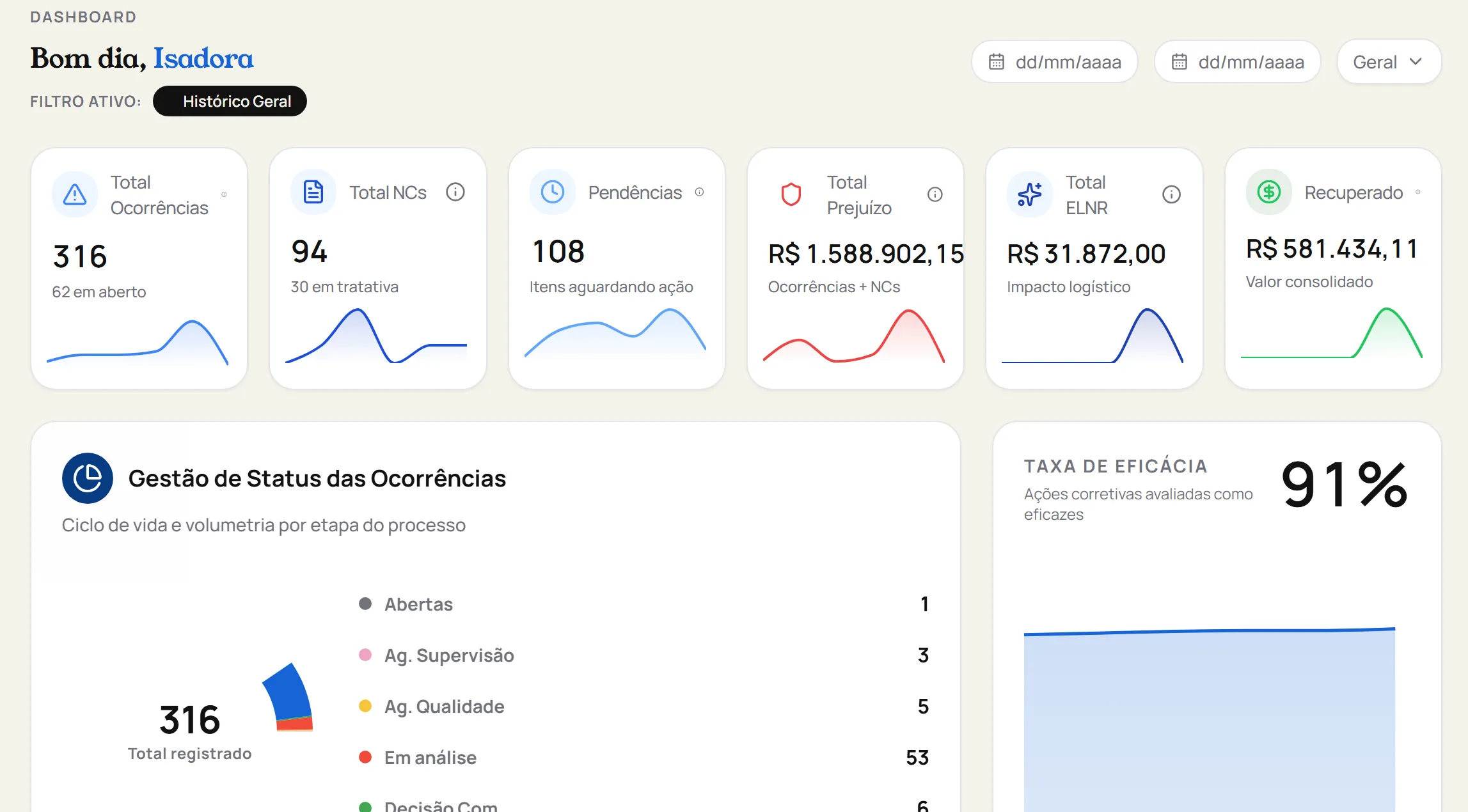
Task: Click the 62 em aberto text
Action: (99, 292)
